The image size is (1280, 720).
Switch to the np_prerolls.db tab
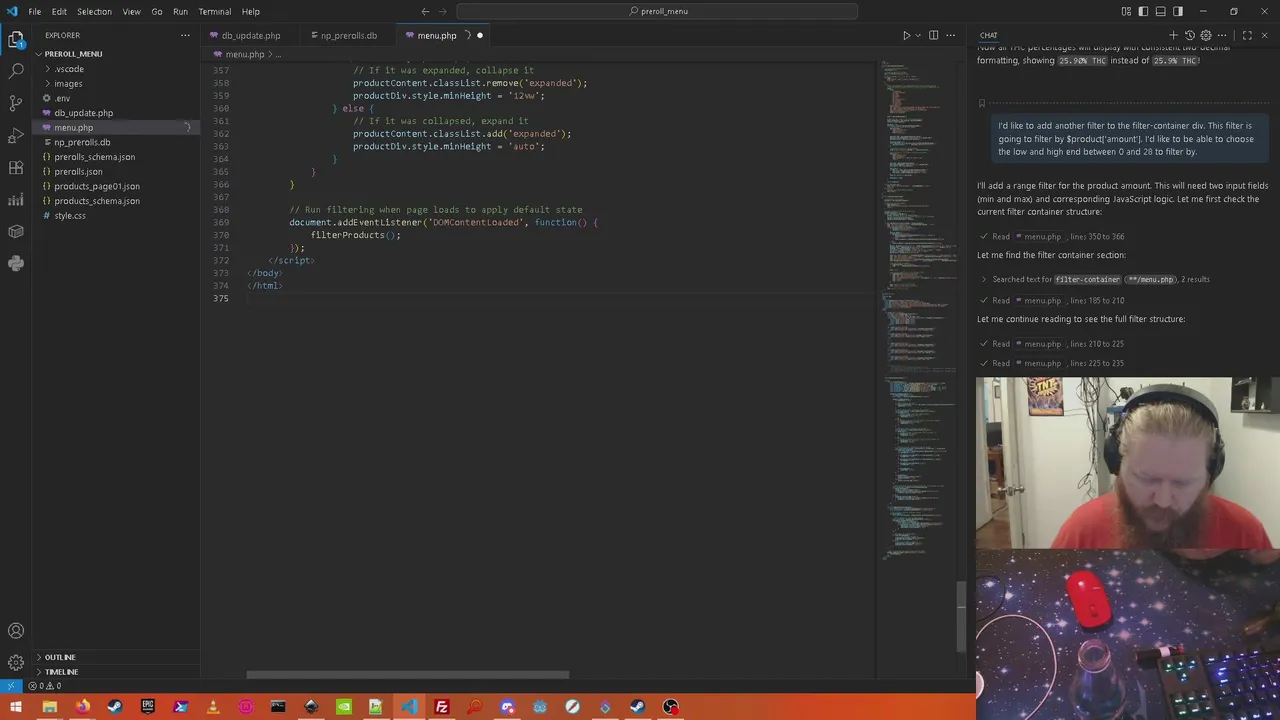[x=348, y=35]
